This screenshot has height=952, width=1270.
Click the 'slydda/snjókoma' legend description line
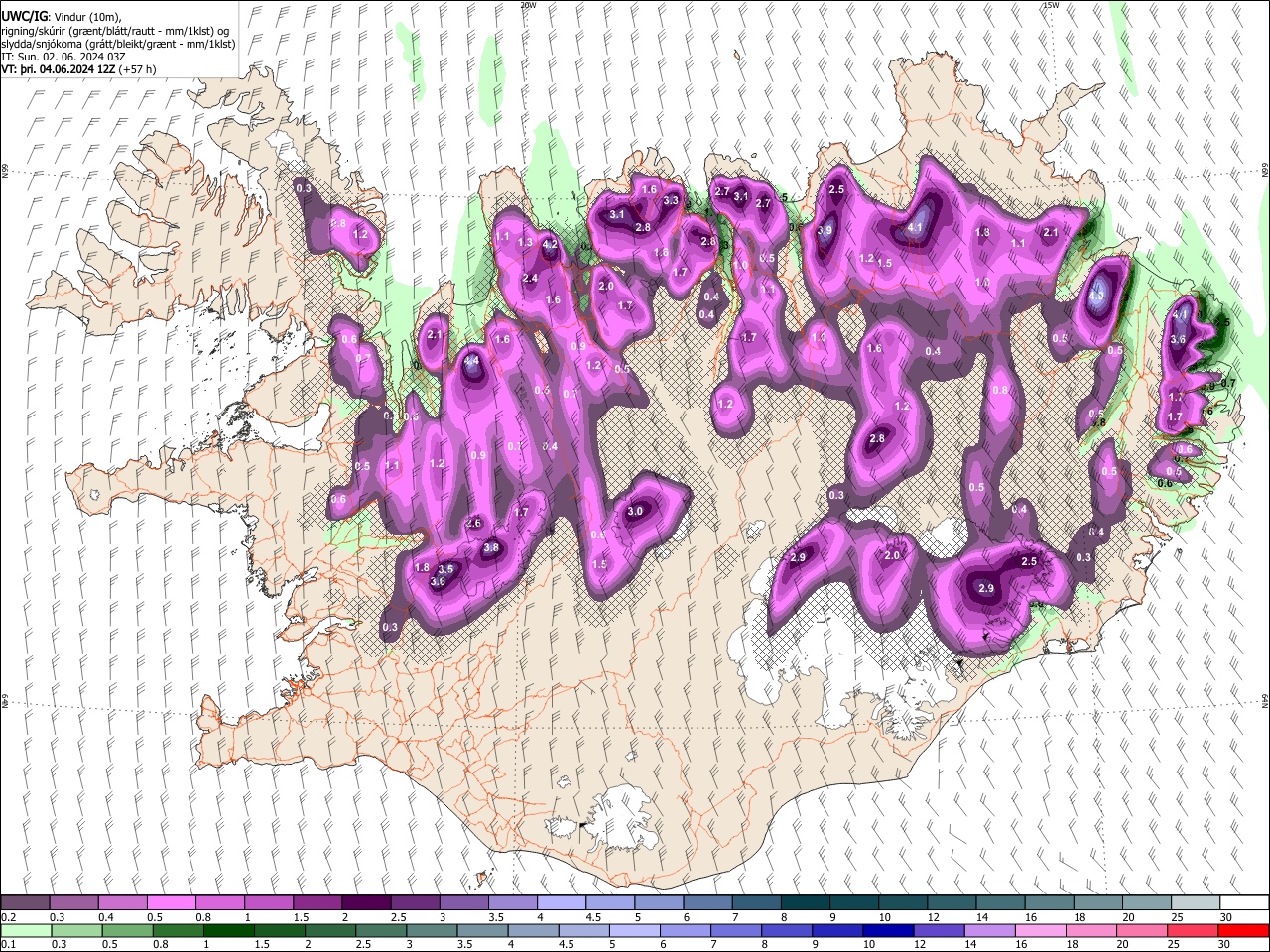coord(118,44)
